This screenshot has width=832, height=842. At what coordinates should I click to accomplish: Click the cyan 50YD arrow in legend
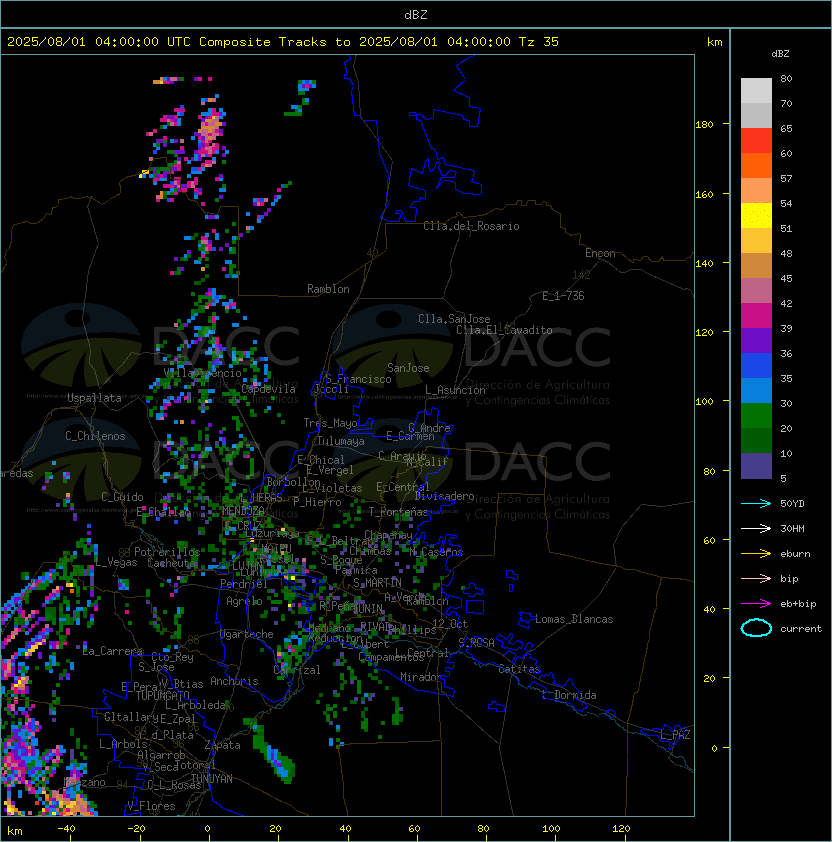(x=756, y=503)
